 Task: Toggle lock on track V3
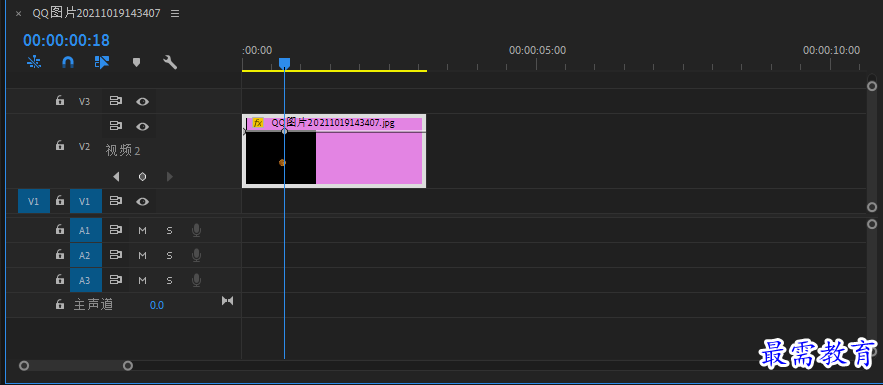pyautogui.click(x=59, y=101)
